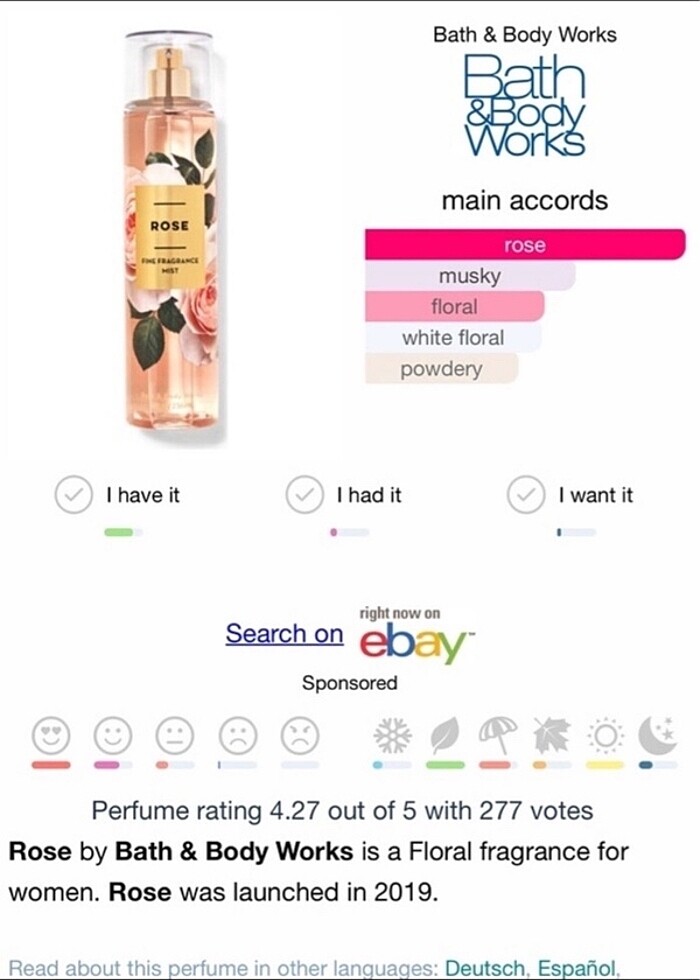Toggle the 'I had it' checkmark
Image resolution: width=700 pixels, height=980 pixels.
(x=304, y=495)
